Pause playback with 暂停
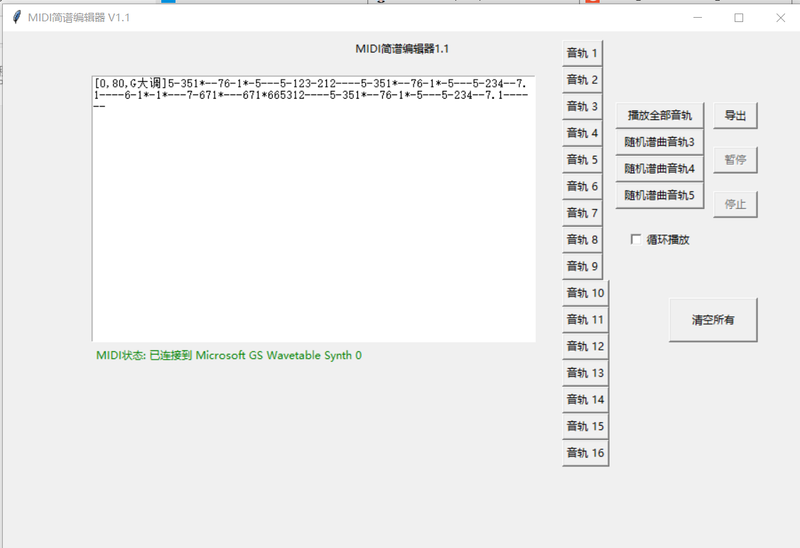 735,160
